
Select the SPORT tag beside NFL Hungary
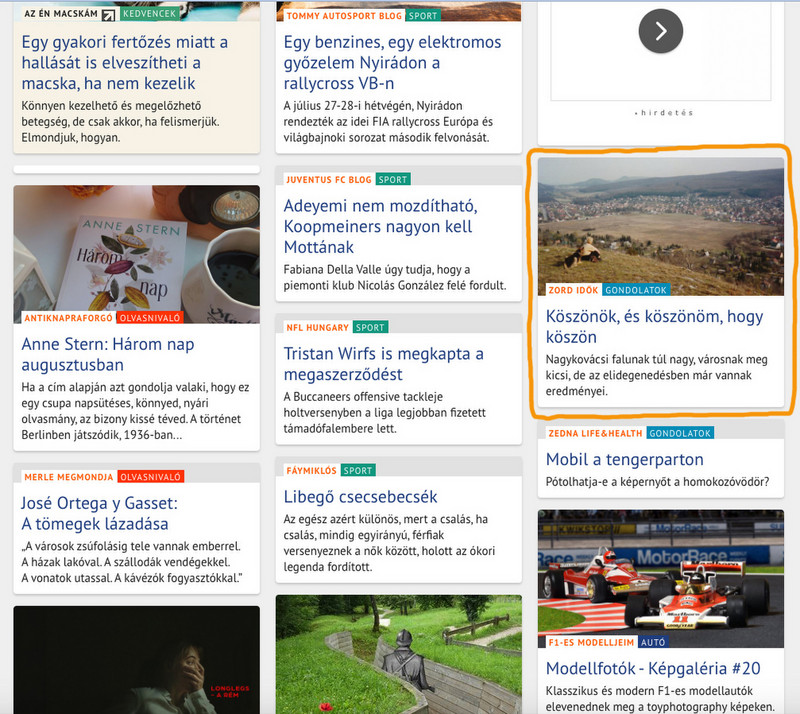[x=370, y=327]
